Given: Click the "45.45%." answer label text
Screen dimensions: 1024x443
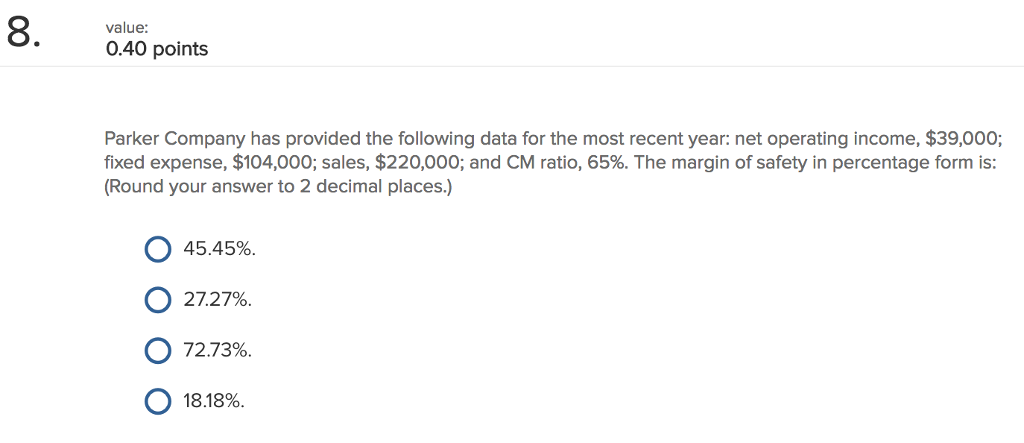Looking at the screenshot, I should [220, 249].
